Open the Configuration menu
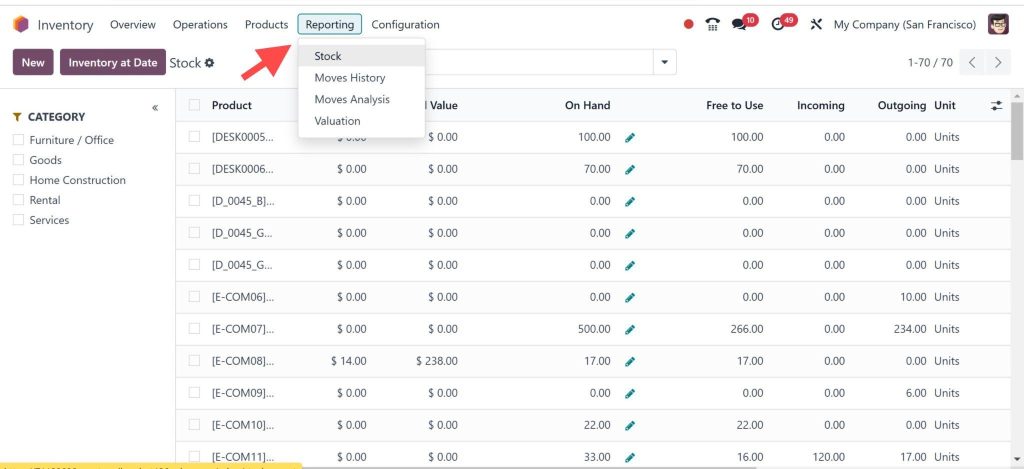Image resolution: width=1024 pixels, height=469 pixels. point(405,25)
